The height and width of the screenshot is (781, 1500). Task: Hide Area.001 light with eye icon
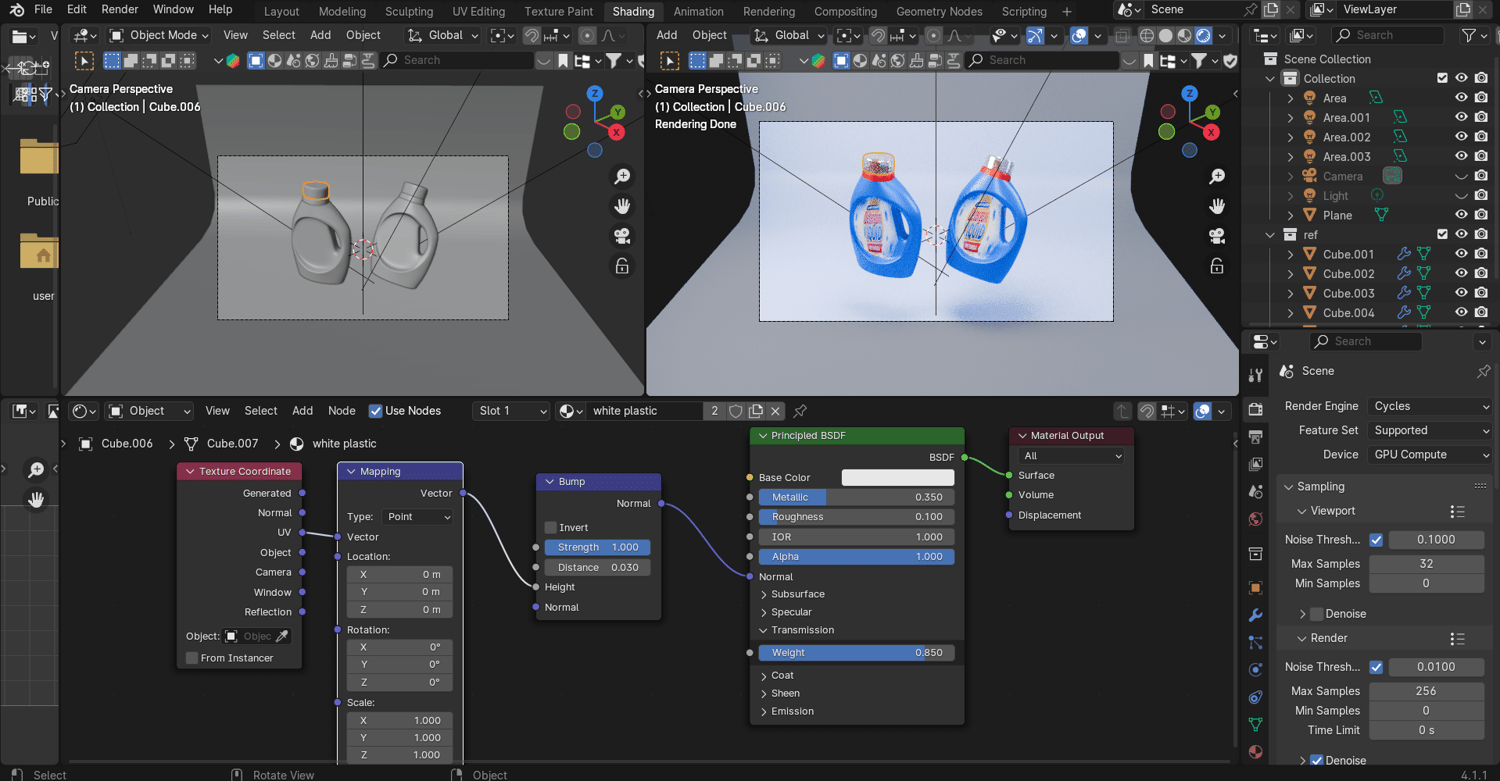1461,118
